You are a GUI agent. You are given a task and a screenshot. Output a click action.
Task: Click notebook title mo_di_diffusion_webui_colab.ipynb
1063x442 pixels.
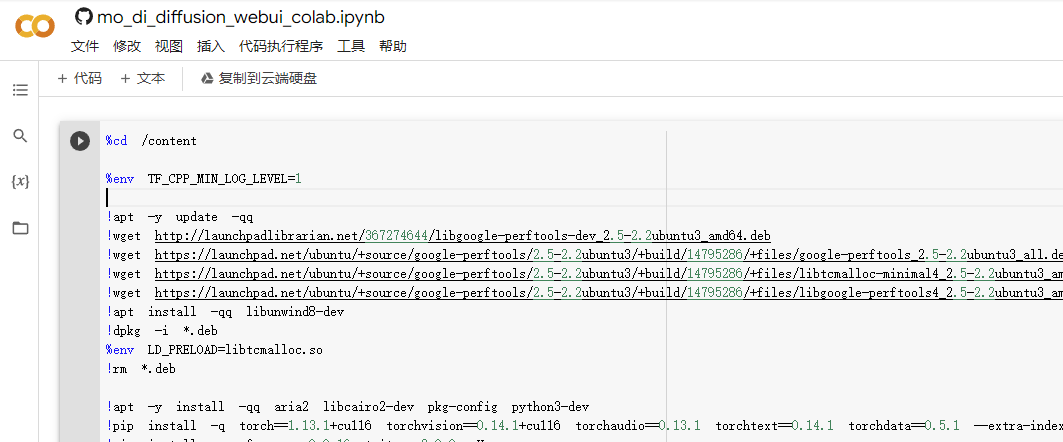point(241,17)
